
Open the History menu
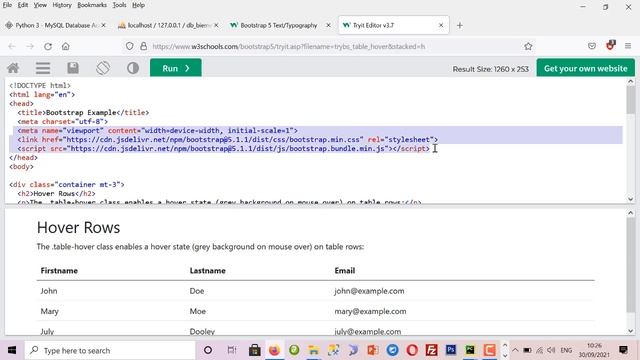pos(62,5)
